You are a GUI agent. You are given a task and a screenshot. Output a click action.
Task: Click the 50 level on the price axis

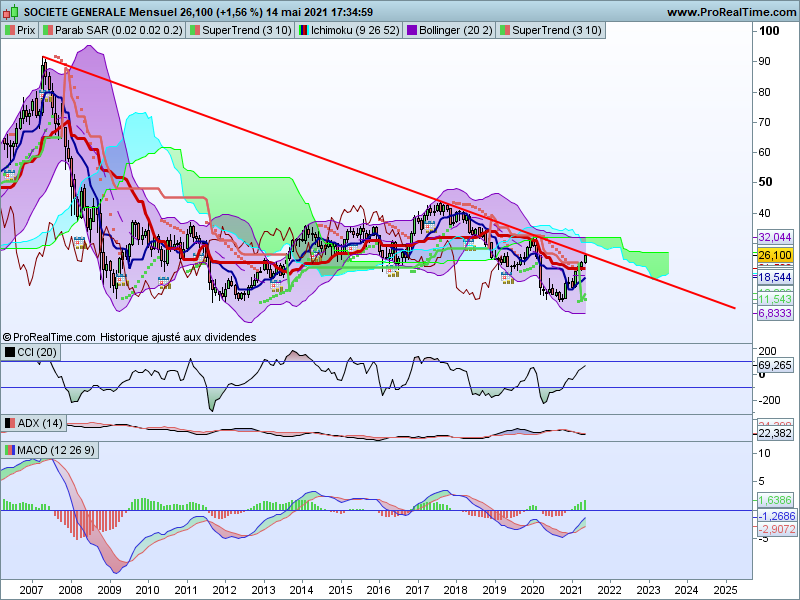(765, 182)
